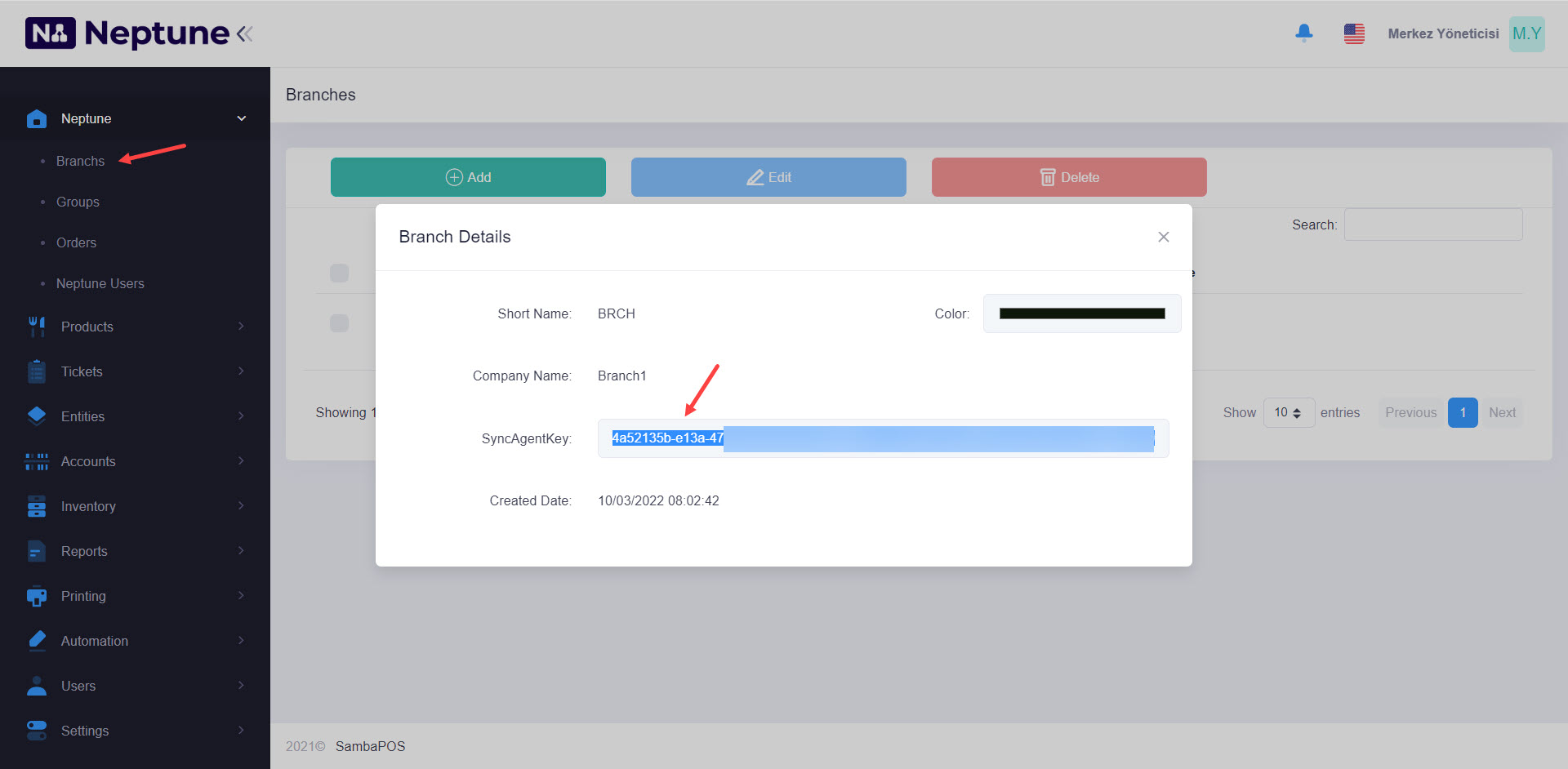Select the Accounts icon
The width and height of the screenshot is (1568, 769).
37,460
